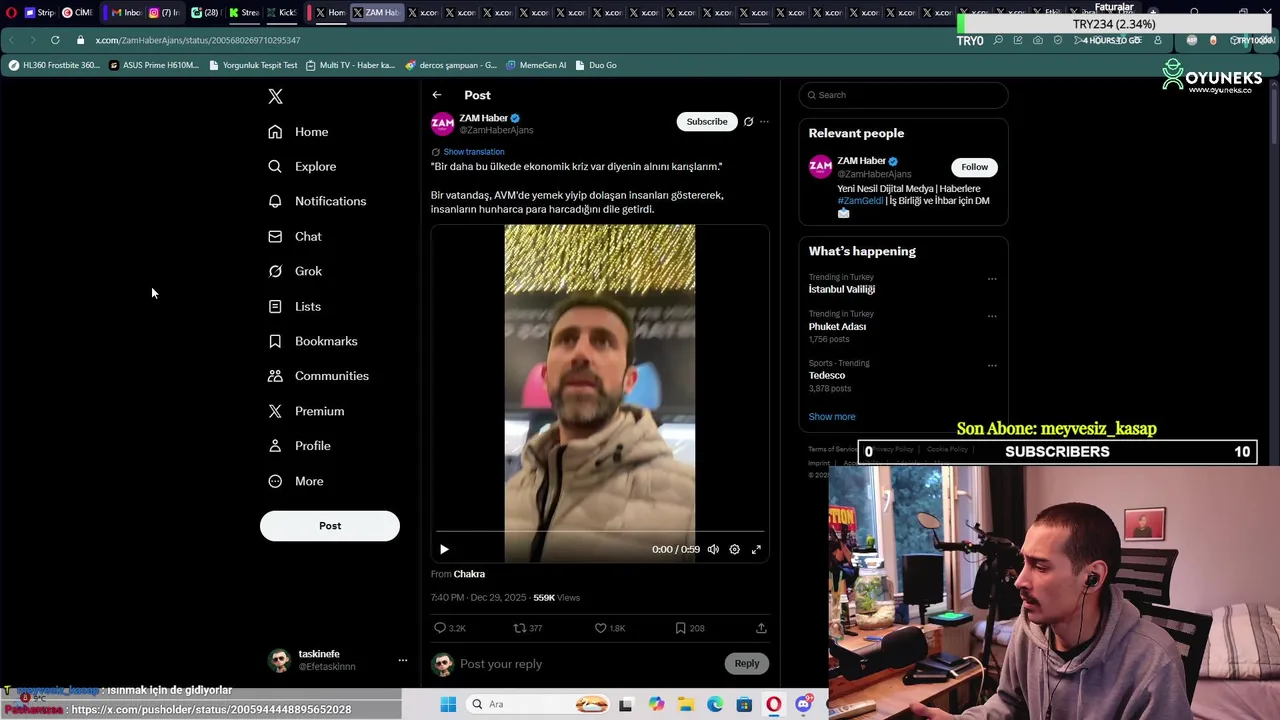This screenshot has width=1280, height=720.
Task: Open Bookmarks in the sidebar
Action: point(313,341)
